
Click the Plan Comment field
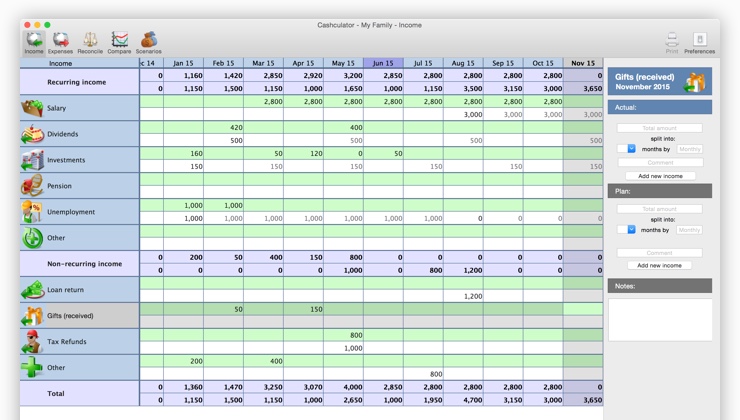(660, 253)
